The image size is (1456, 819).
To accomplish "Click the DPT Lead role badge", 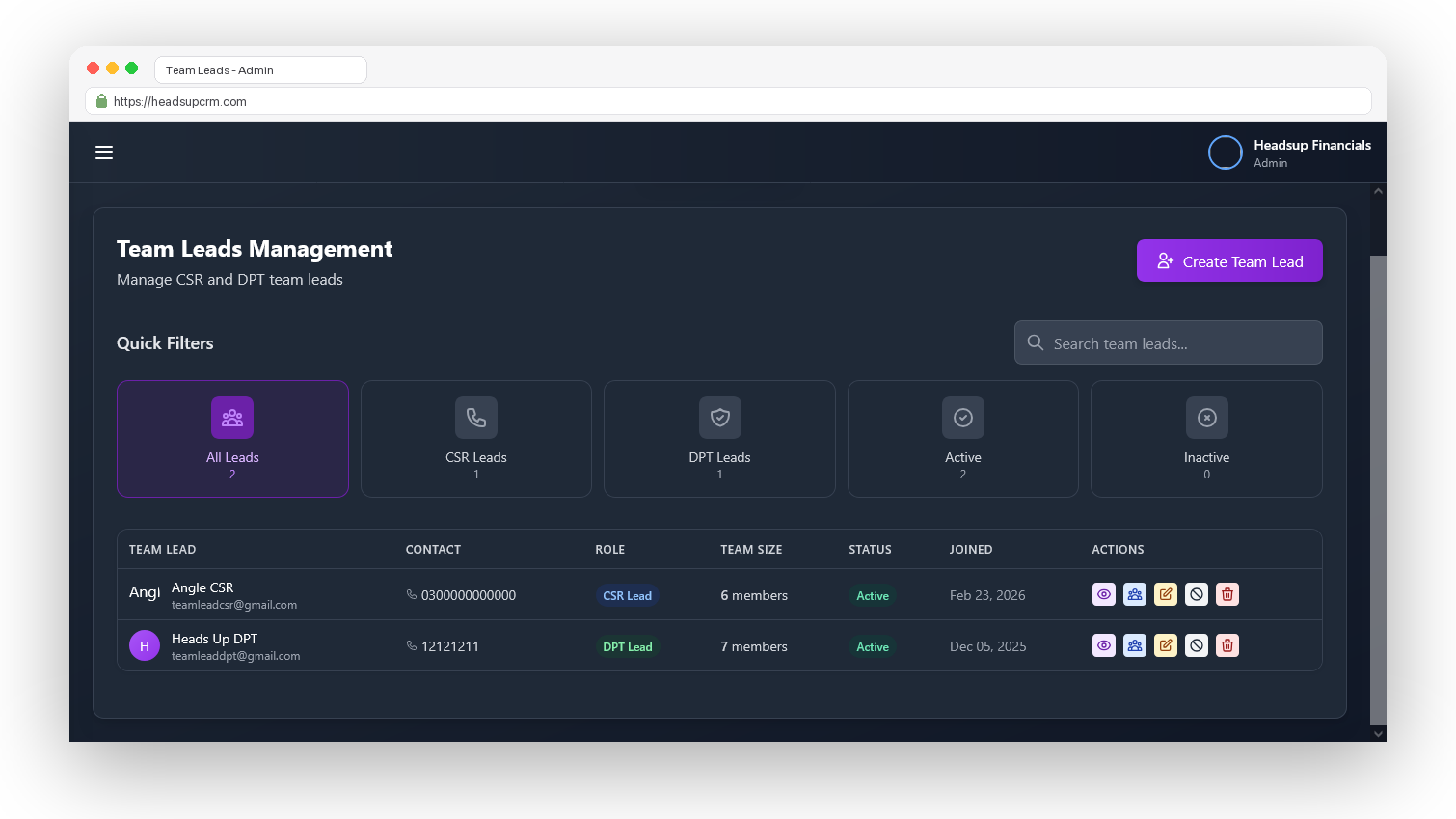I will [628, 646].
